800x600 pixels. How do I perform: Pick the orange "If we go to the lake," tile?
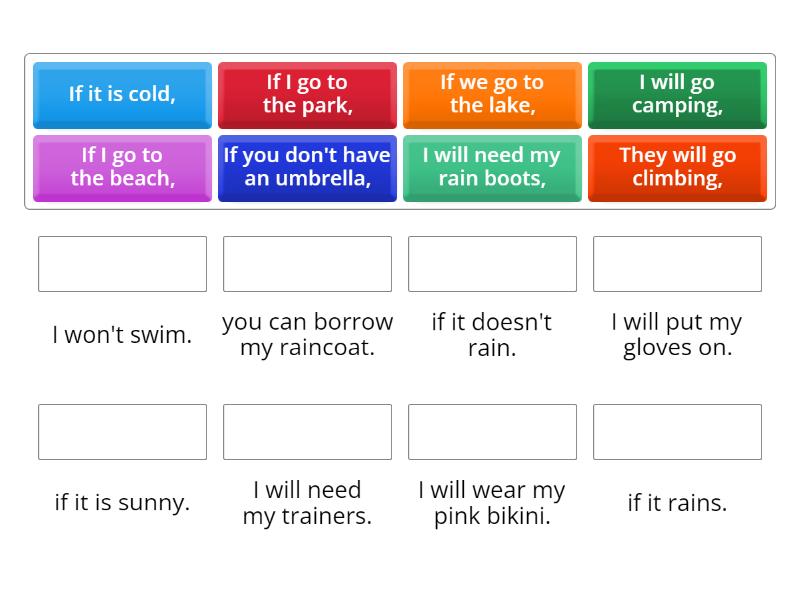492,95
